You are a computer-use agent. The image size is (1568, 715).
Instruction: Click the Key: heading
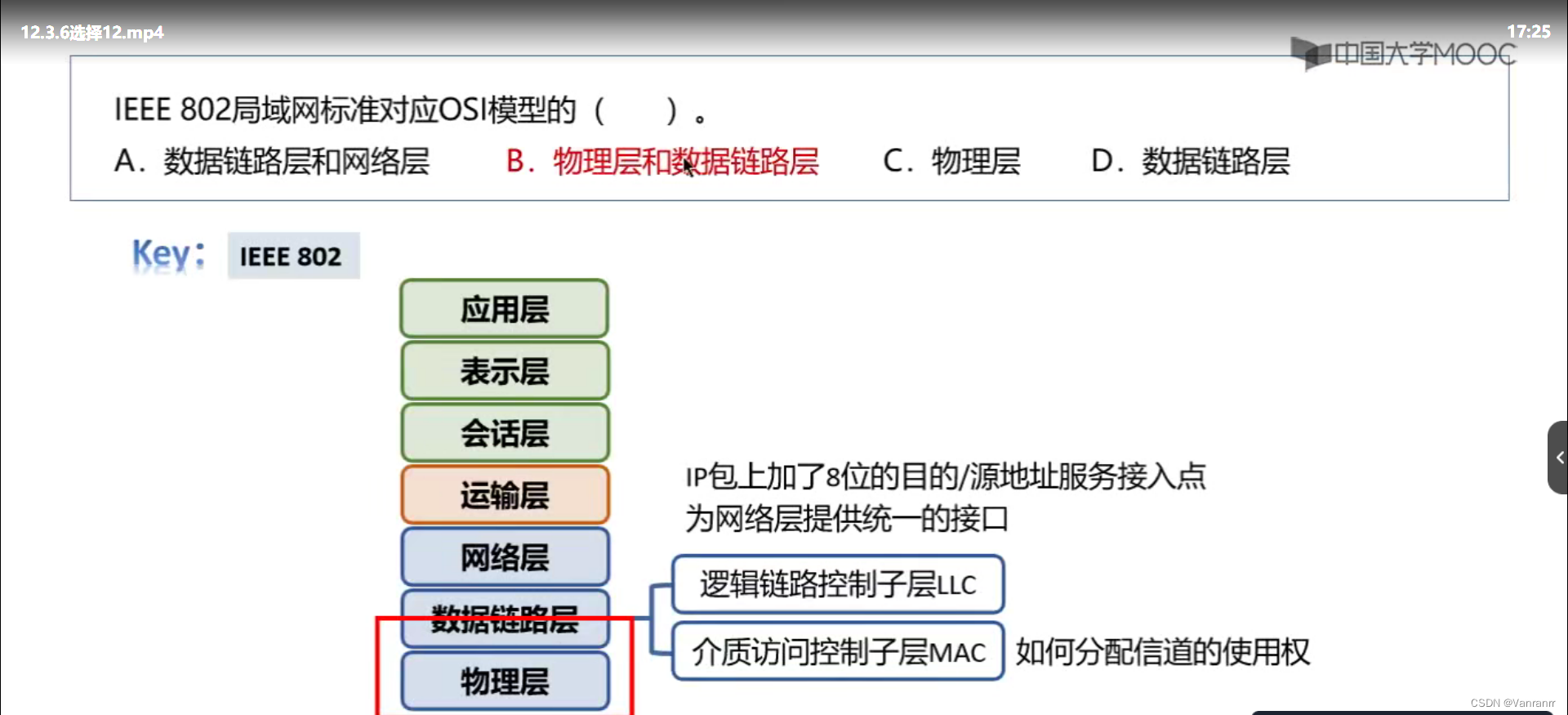pos(169,255)
